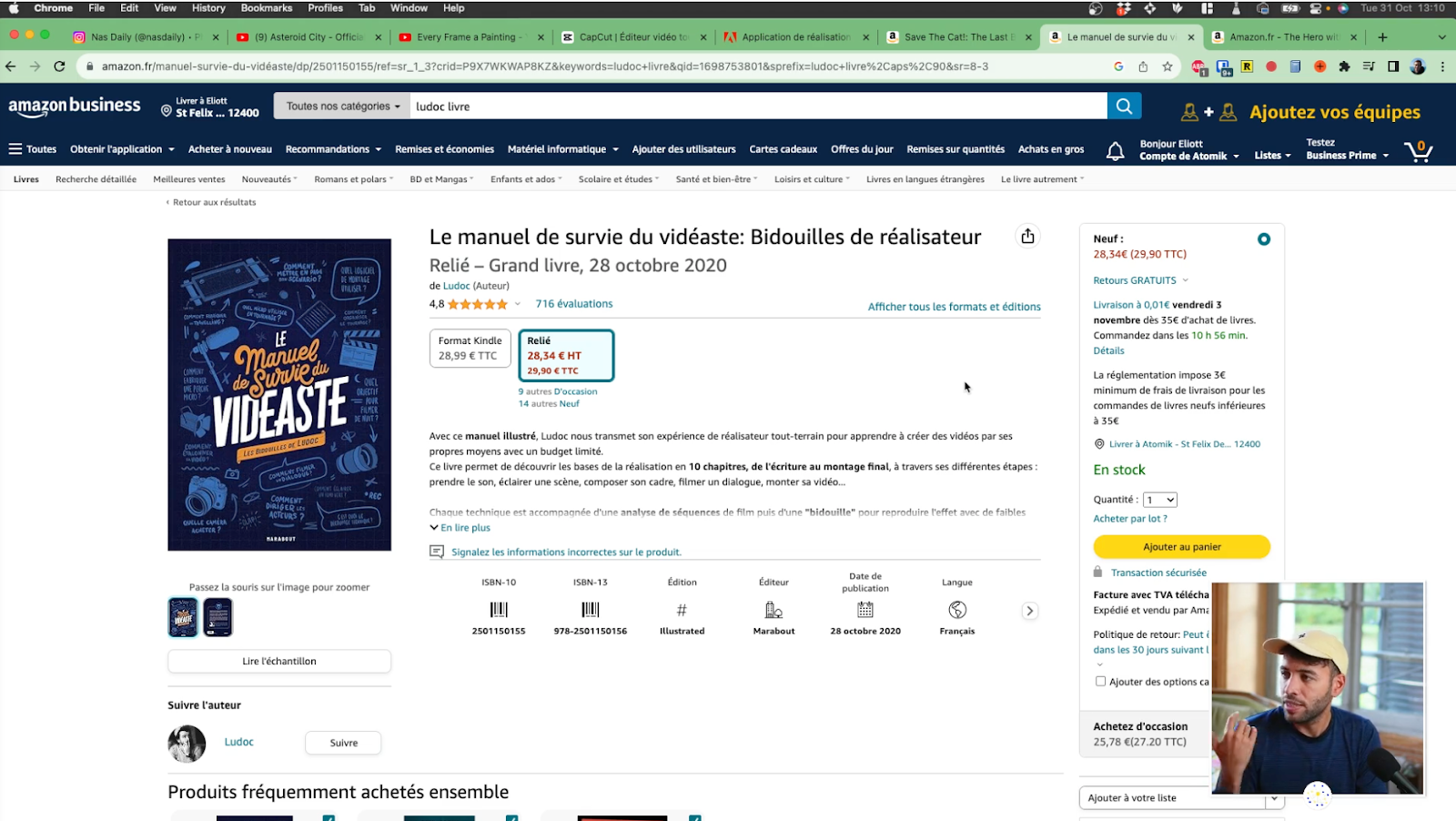Open the Acheter par lot link

point(1130,519)
